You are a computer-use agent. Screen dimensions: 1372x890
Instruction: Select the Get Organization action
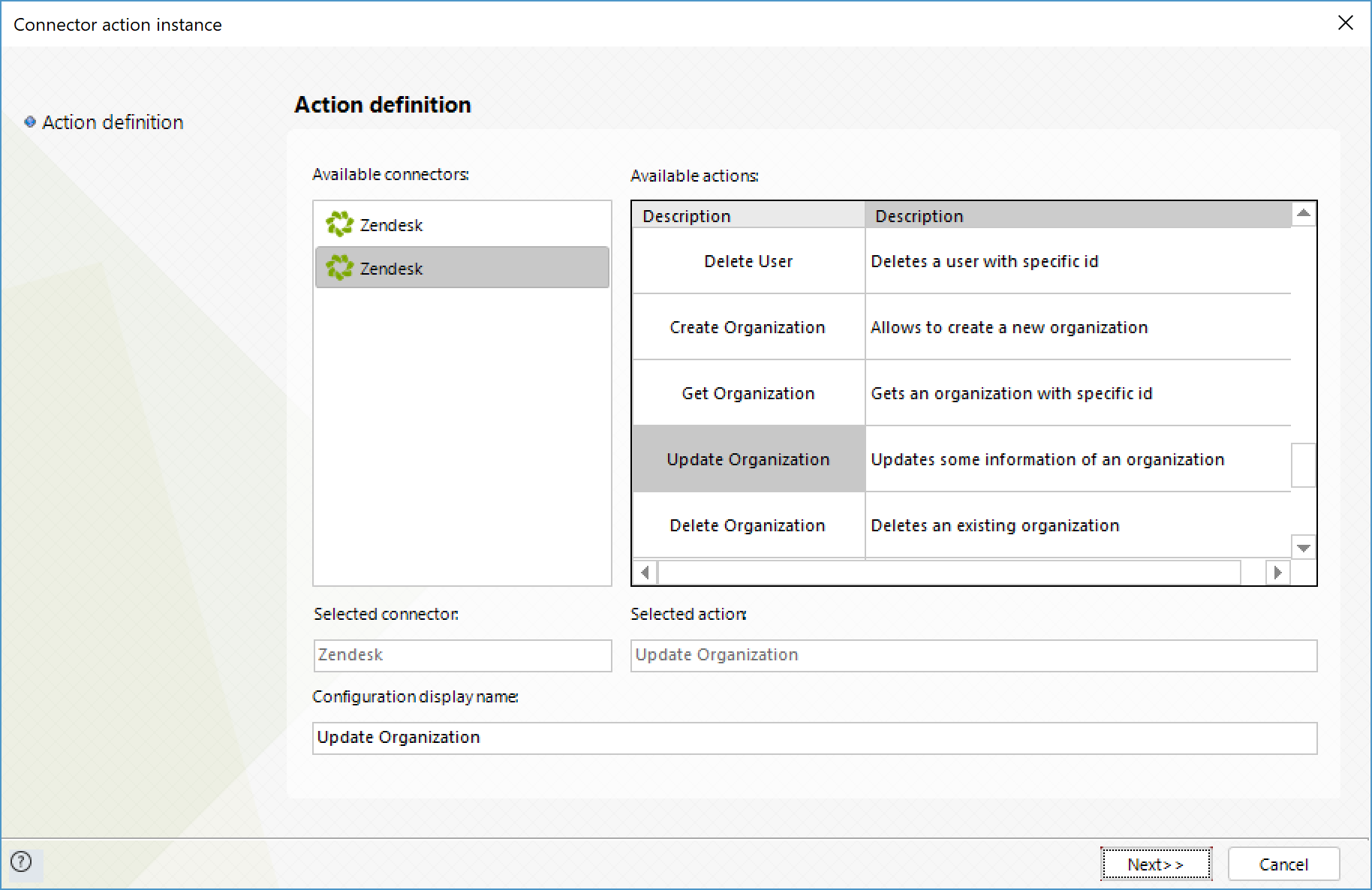coord(748,393)
